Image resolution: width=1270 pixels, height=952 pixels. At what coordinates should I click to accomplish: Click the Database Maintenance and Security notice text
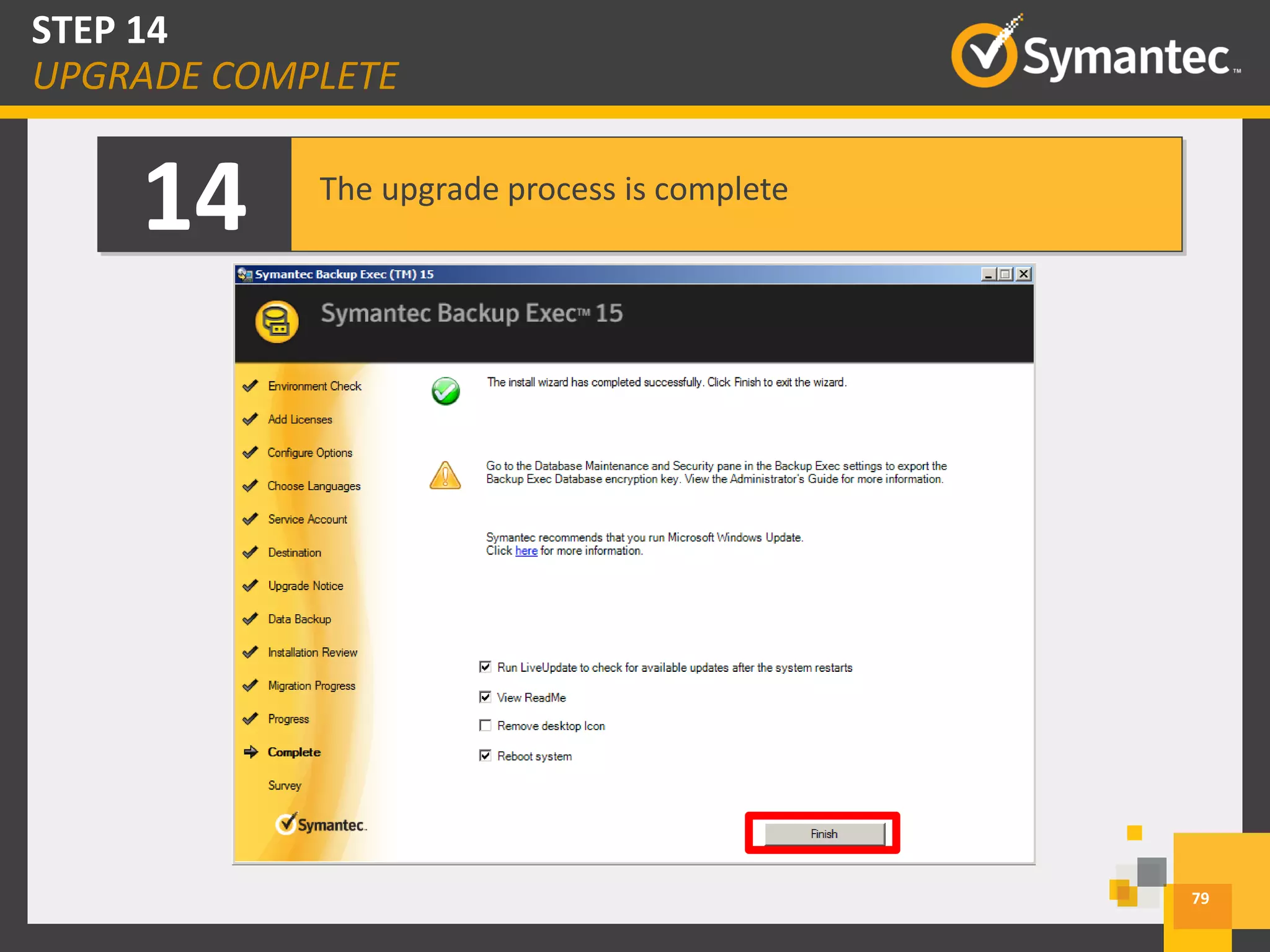point(716,472)
